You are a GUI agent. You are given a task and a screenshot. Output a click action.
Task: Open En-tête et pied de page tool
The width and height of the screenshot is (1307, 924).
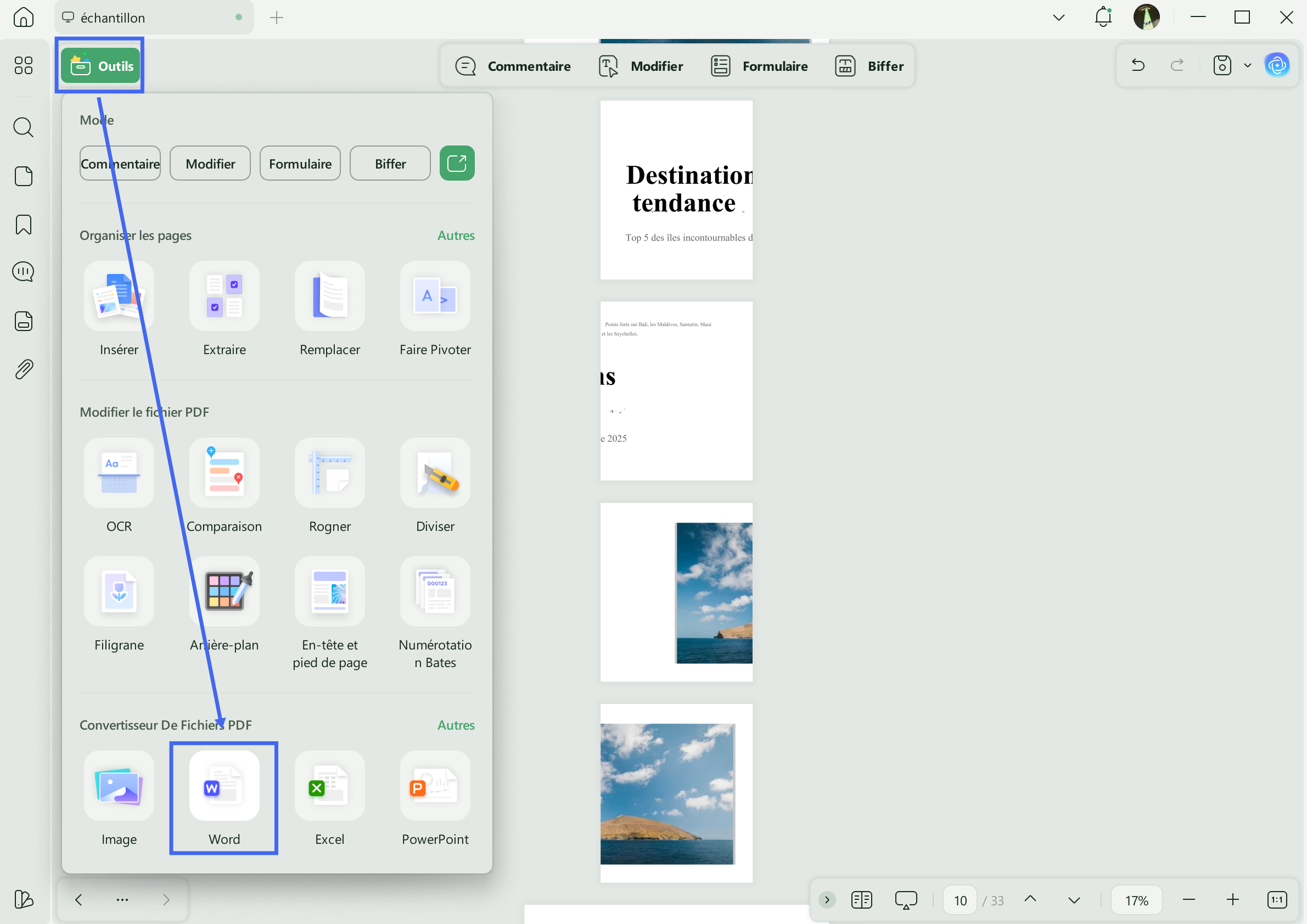(x=329, y=591)
